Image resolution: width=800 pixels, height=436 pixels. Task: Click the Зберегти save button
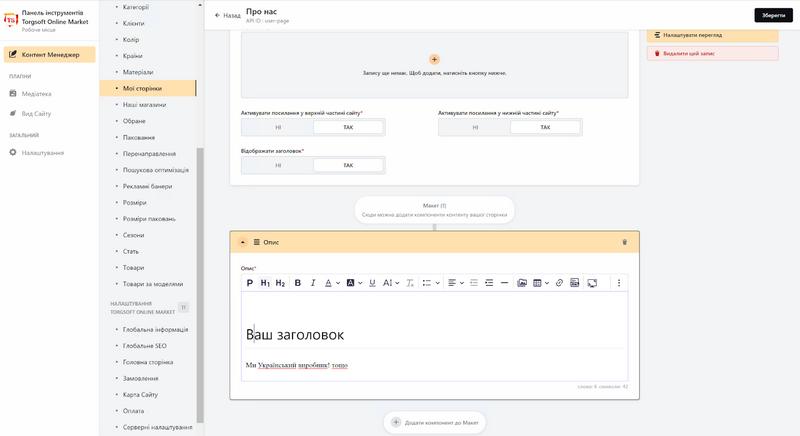click(773, 15)
